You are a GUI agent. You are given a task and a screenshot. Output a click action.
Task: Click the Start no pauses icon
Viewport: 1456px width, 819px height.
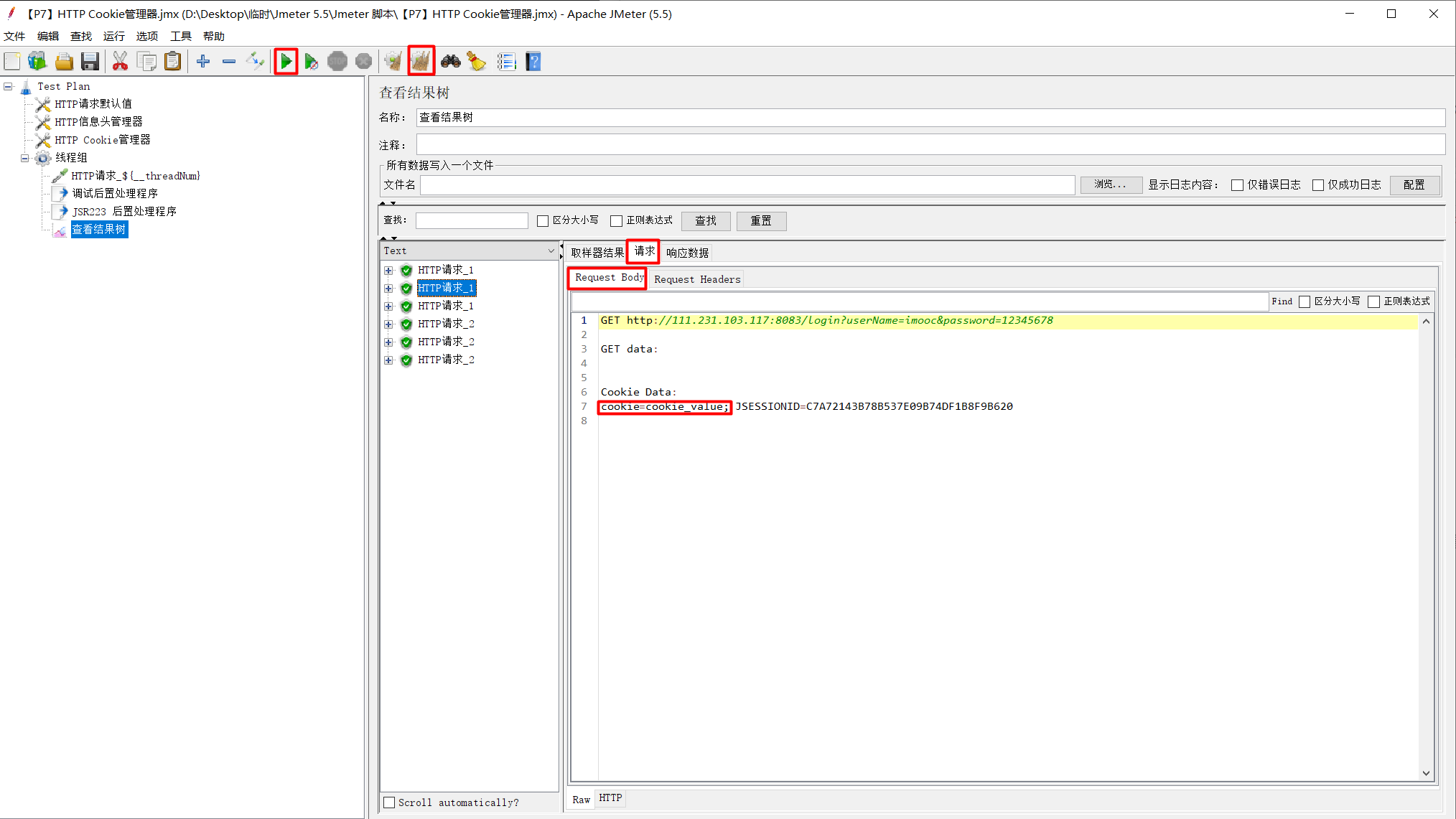tap(311, 62)
